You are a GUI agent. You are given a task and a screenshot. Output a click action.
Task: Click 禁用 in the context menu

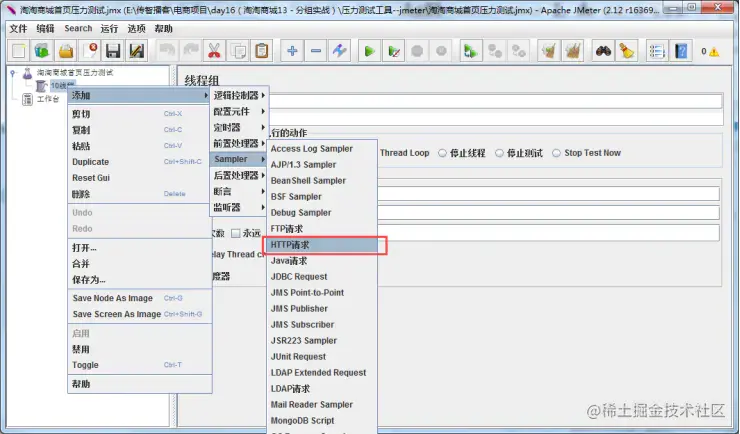139,350
